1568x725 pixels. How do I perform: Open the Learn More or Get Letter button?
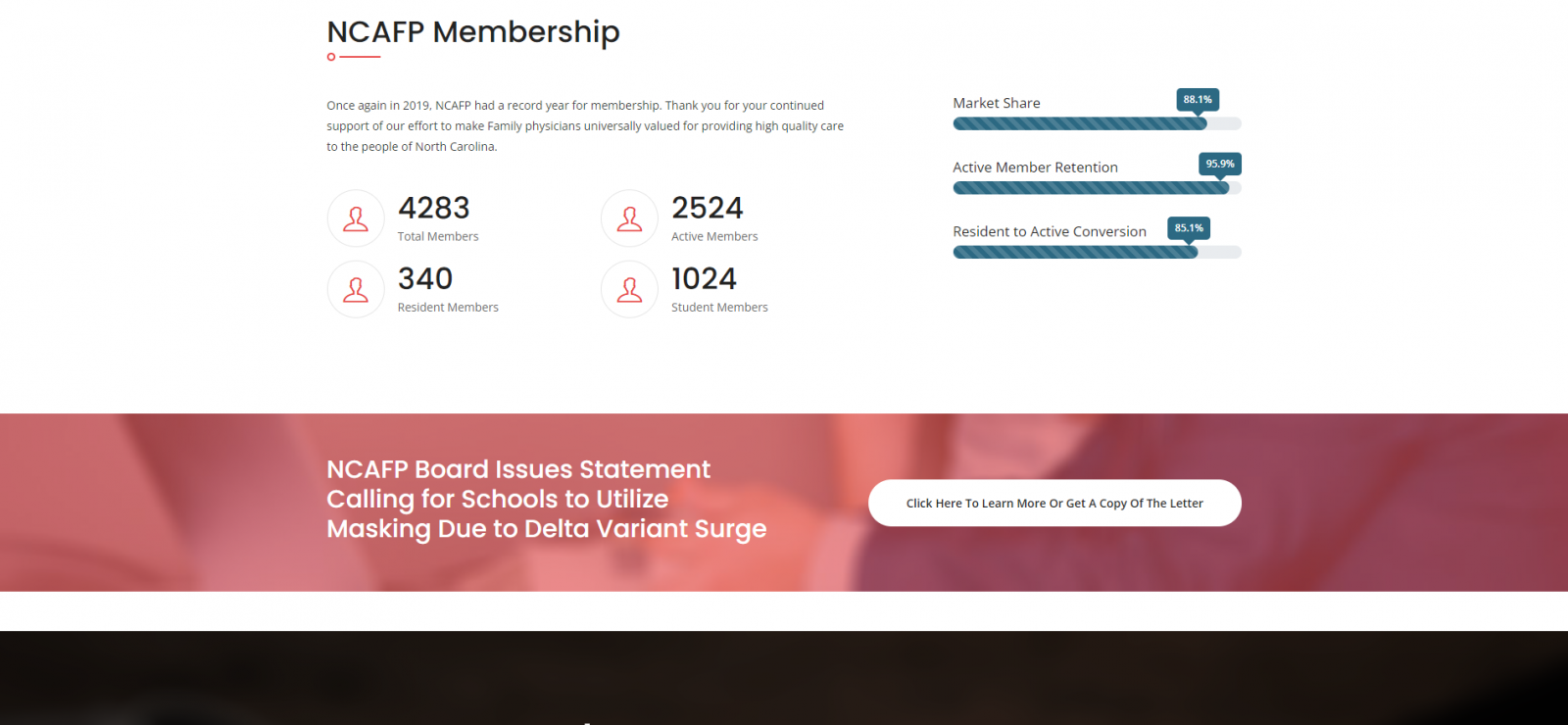tap(1054, 503)
